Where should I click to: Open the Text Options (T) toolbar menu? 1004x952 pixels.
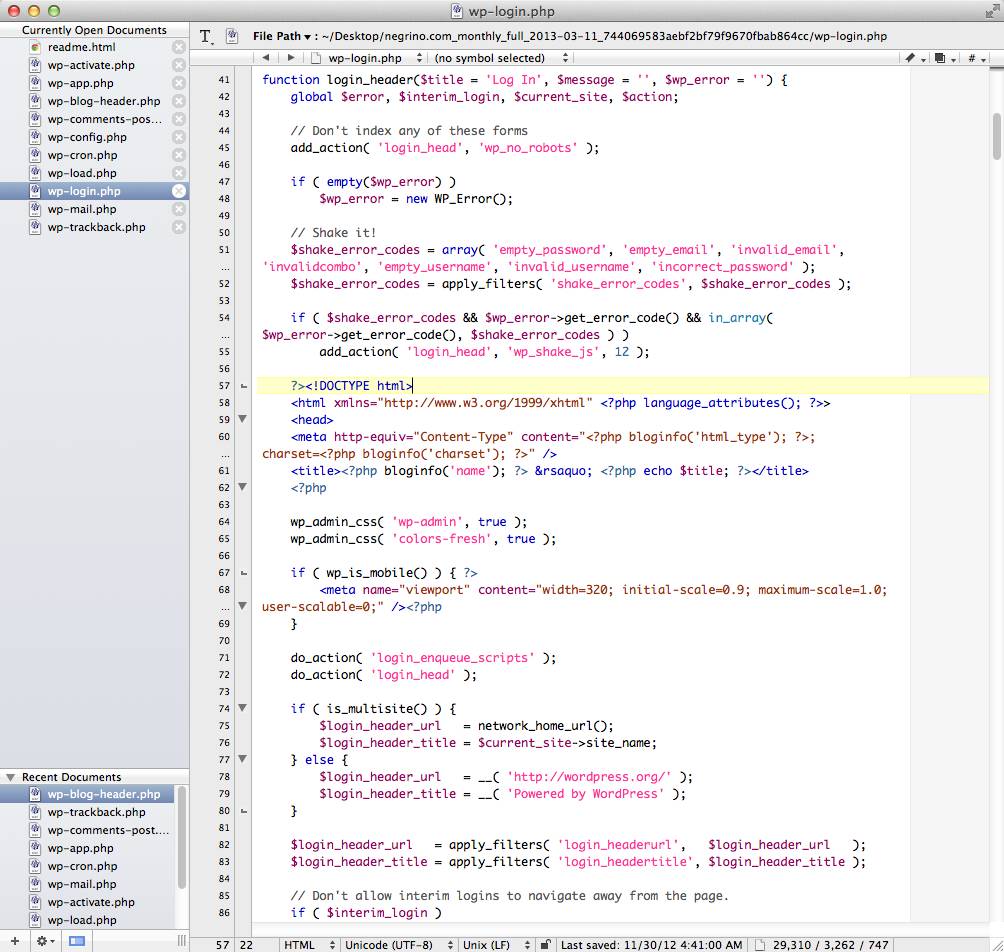pos(207,36)
